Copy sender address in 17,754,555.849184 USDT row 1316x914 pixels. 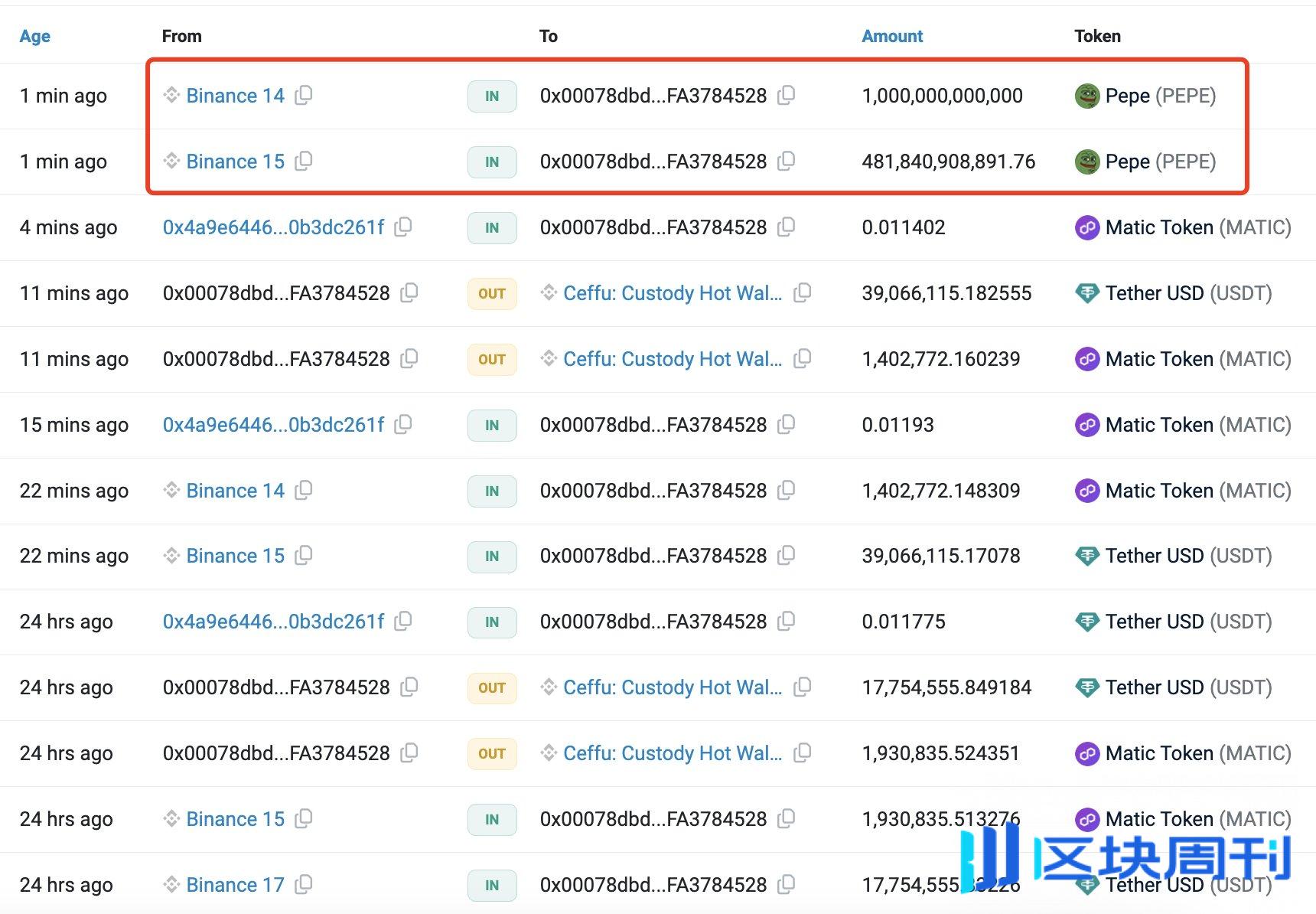[409, 687]
